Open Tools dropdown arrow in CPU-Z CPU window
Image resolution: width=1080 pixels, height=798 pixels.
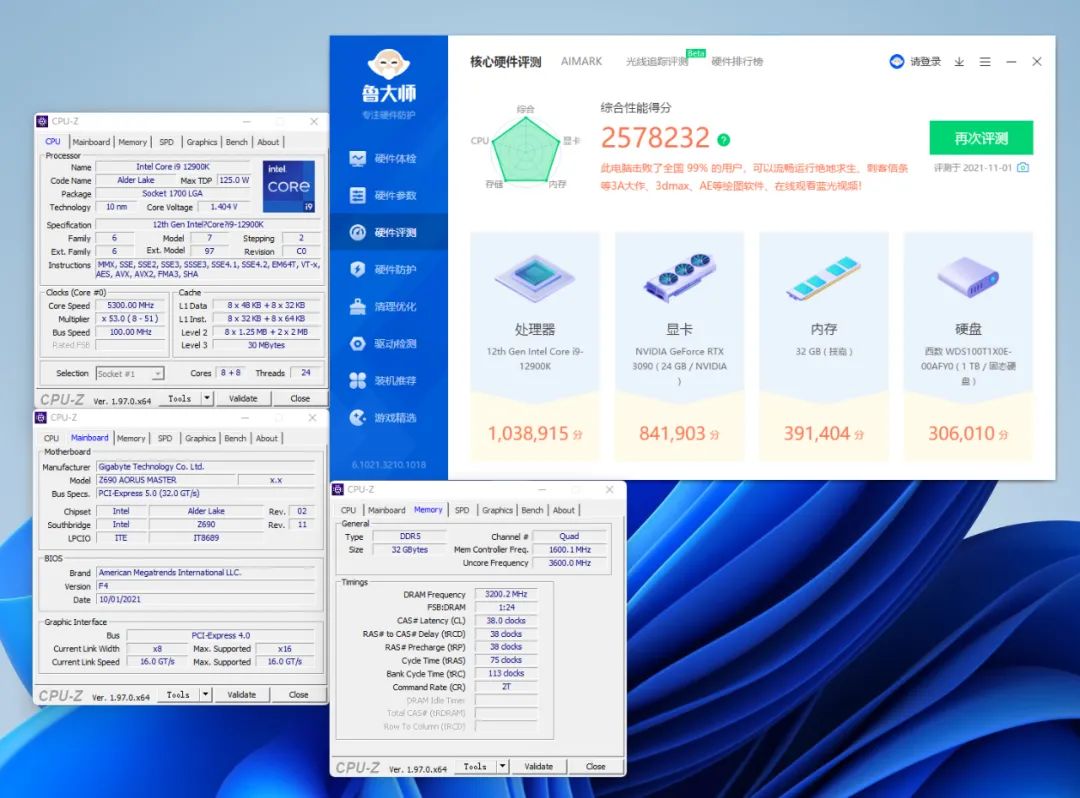(207, 398)
